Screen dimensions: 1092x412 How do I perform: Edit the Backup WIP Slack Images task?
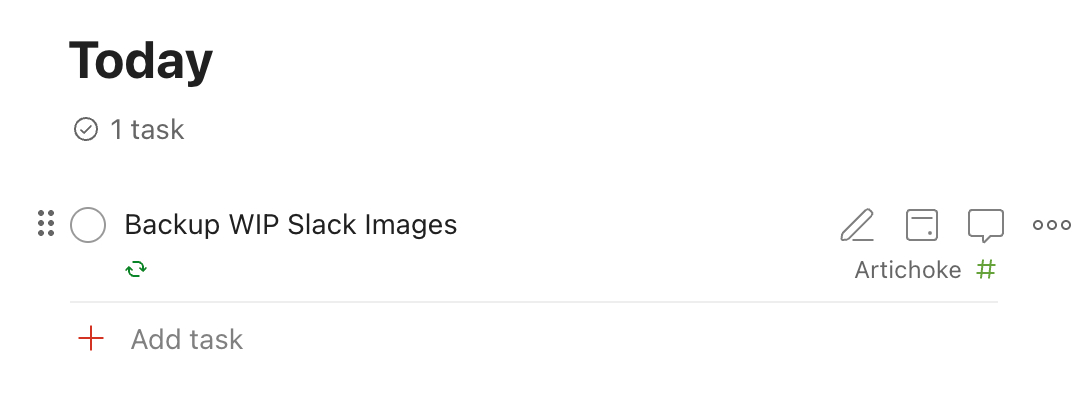[857, 225]
